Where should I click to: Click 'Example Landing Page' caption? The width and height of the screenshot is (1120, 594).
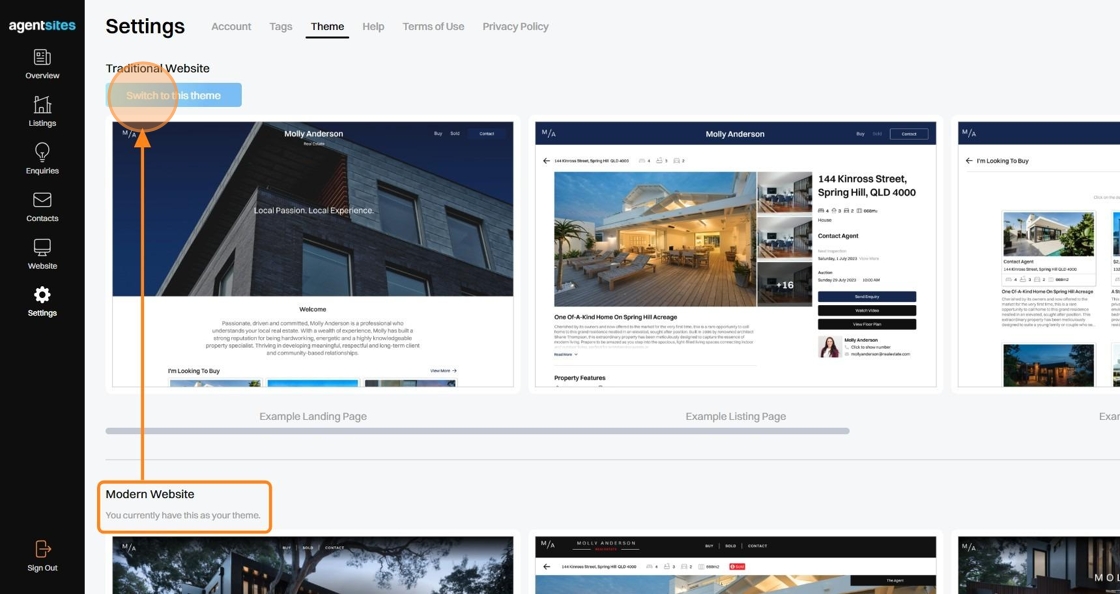[313, 416]
